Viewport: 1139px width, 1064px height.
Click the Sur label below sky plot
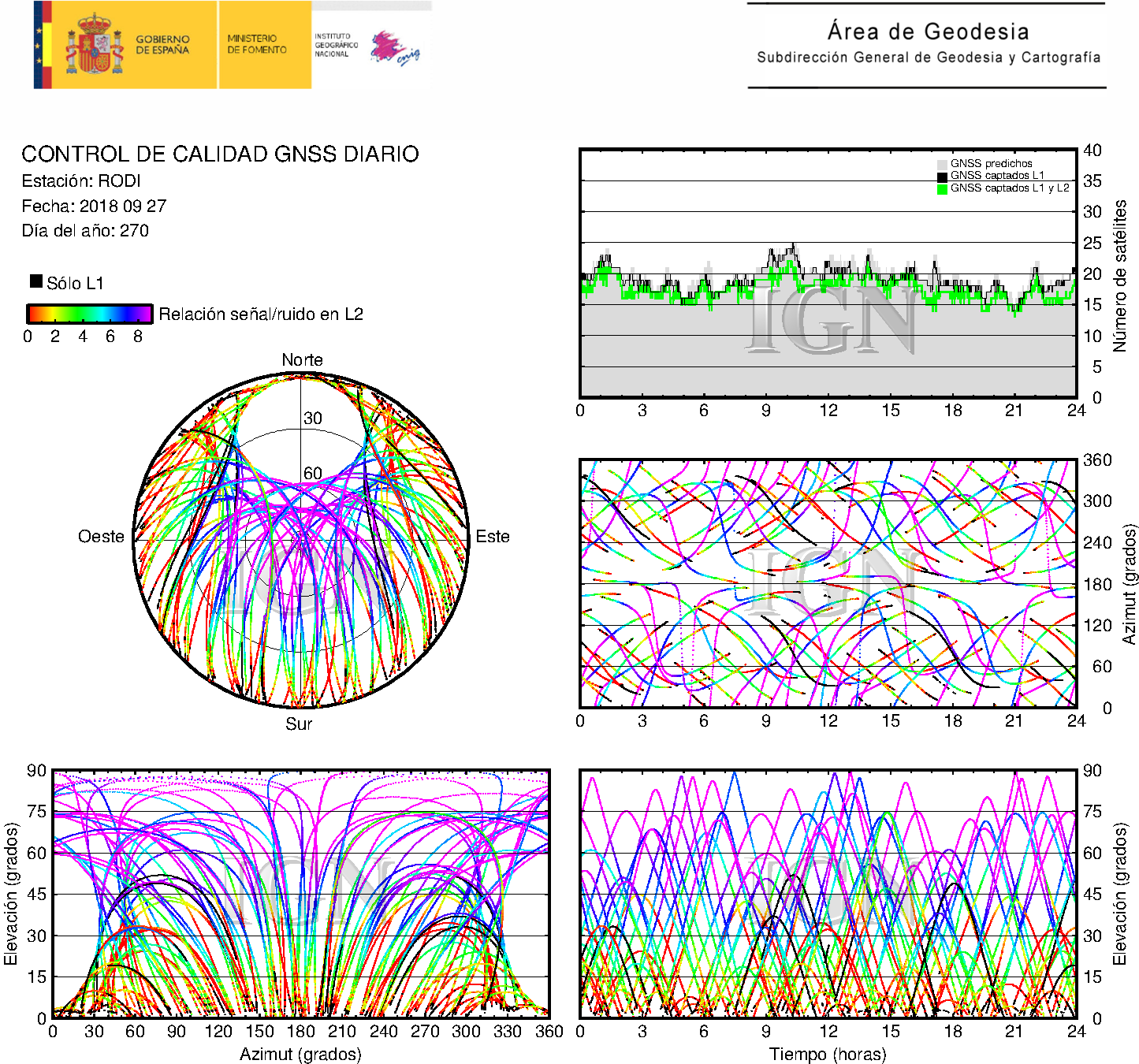click(299, 724)
